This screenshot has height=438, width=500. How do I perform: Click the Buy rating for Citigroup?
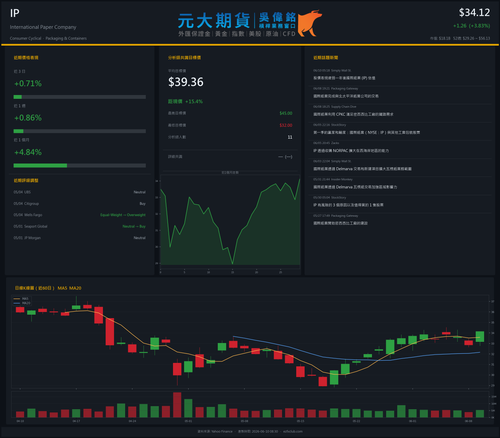[x=142, y=203]
